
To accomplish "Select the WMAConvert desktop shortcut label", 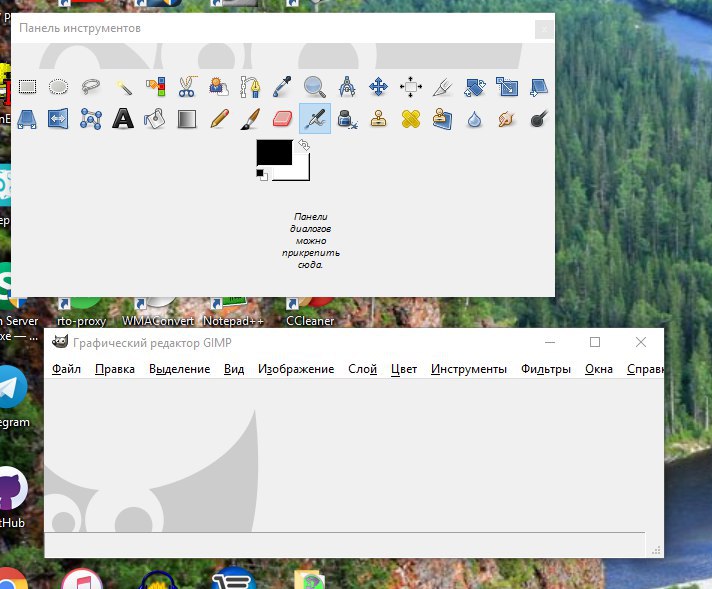I will coord(158,321).
